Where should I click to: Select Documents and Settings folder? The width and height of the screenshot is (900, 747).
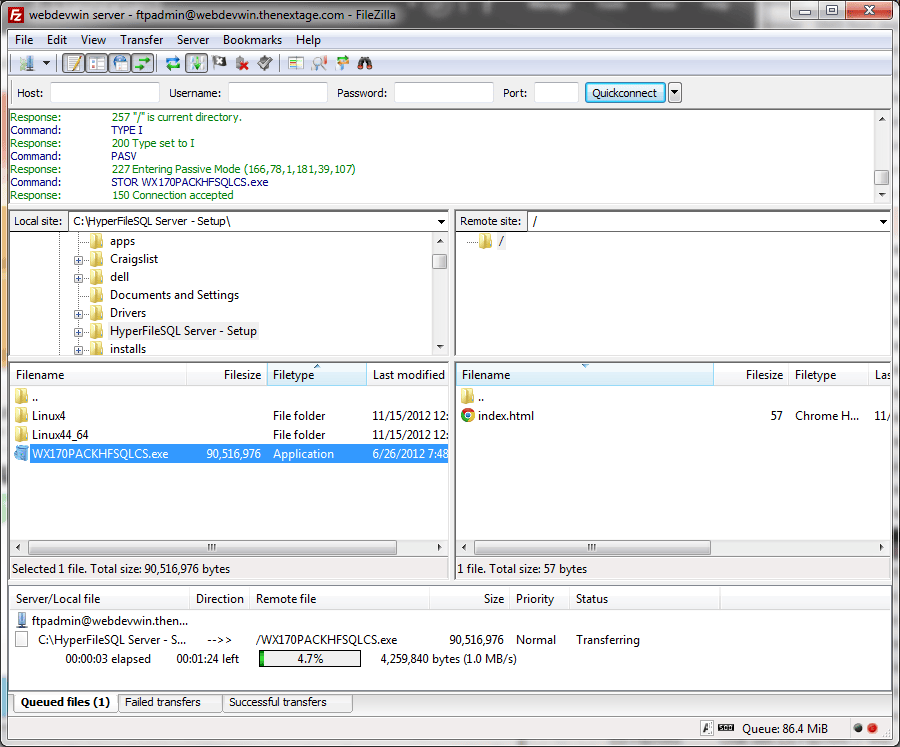(x=174, y=295)
